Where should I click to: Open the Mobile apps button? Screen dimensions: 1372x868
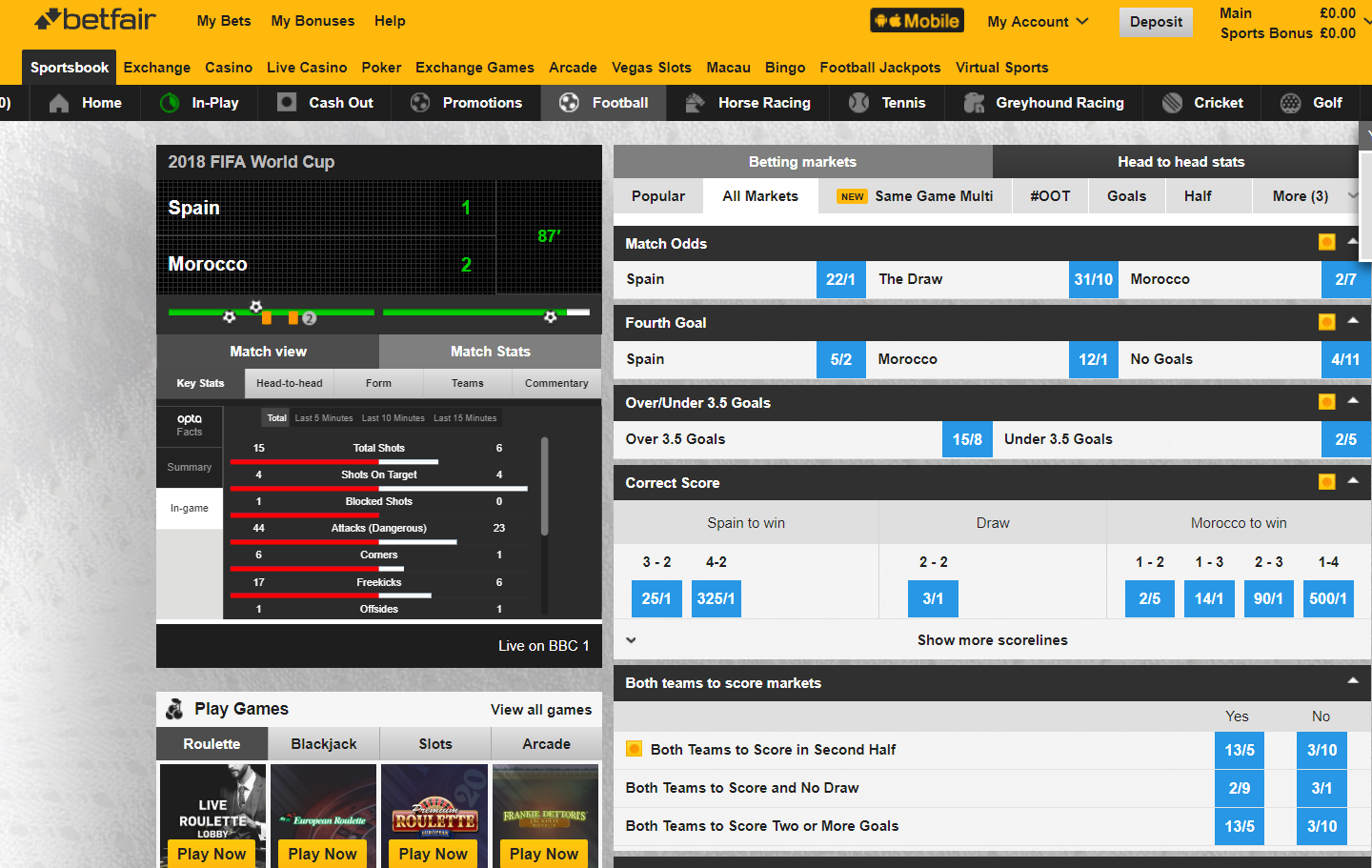[x=917, y=21]
